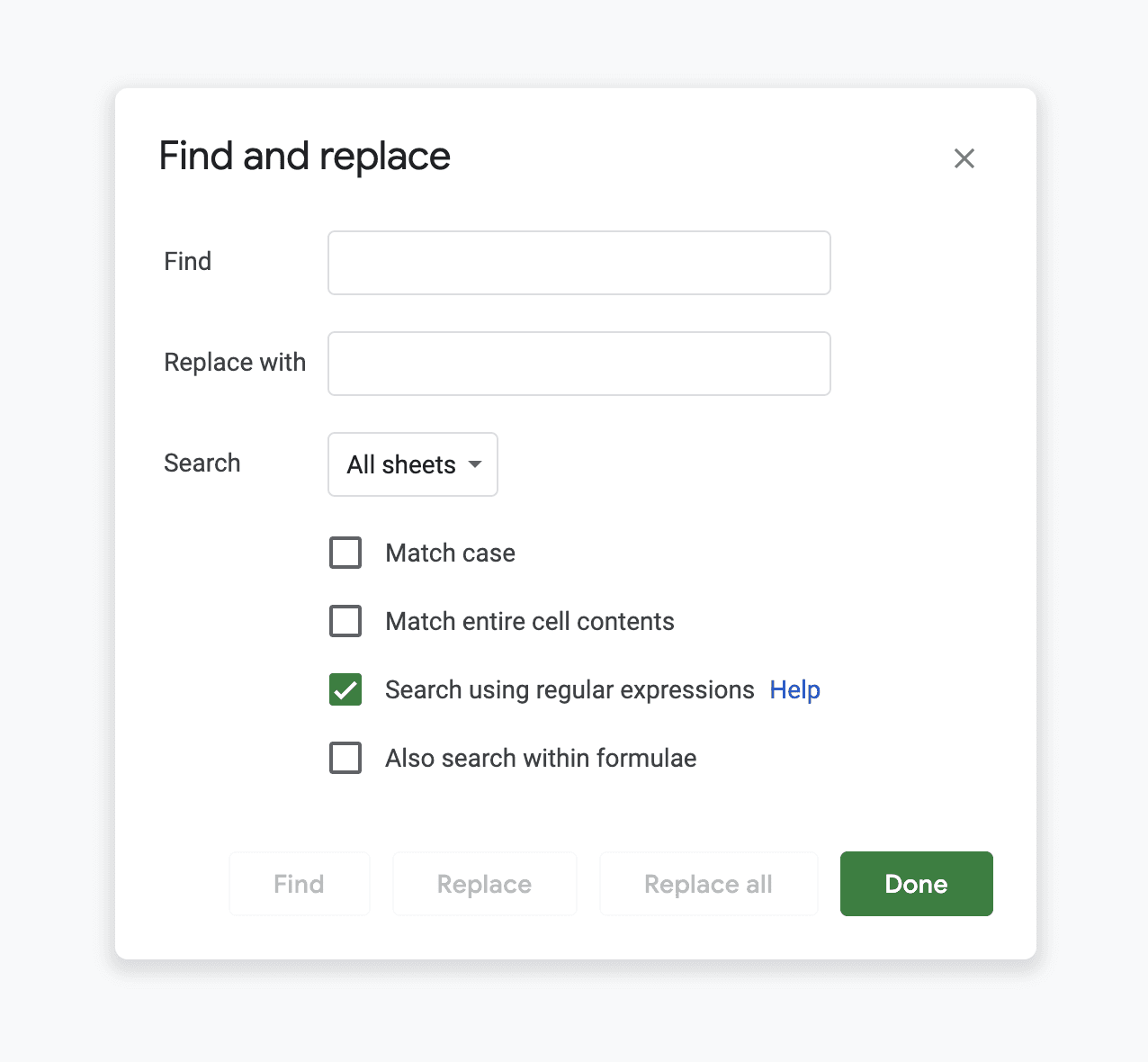
Task: Click into the Find text field
Action: coord(578,263)
